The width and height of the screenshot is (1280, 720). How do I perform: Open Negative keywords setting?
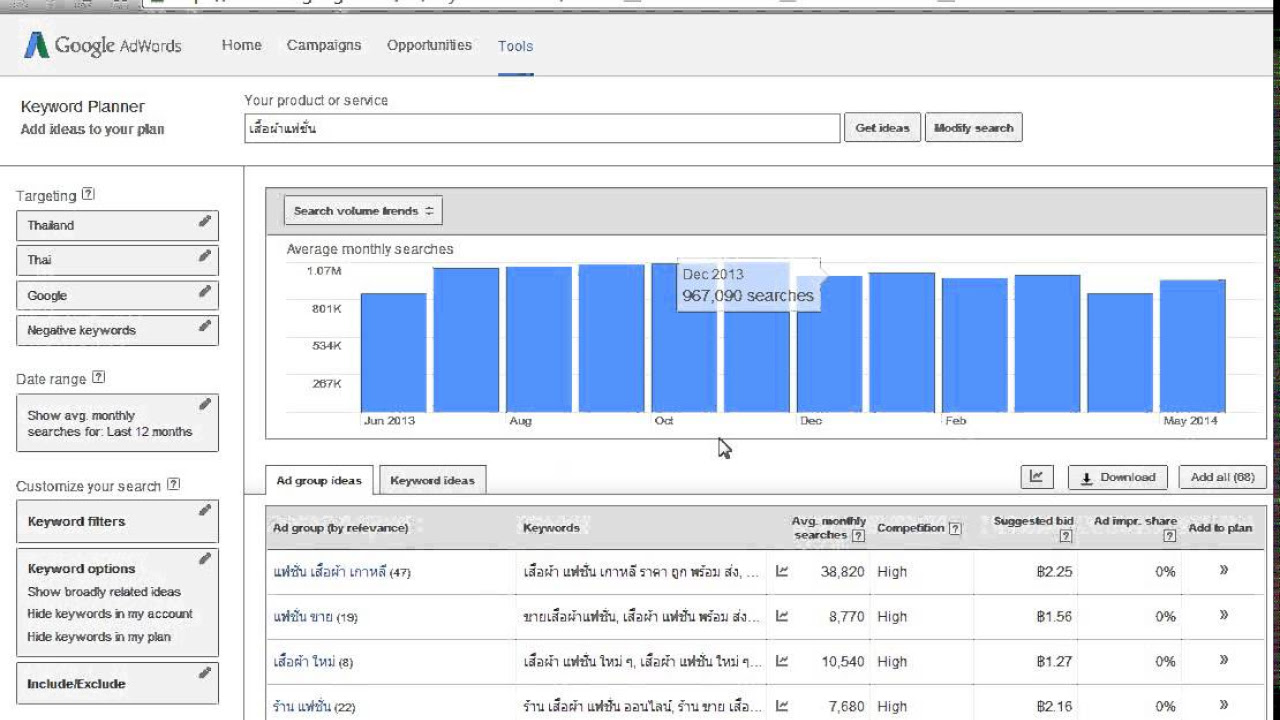(117, 330)
